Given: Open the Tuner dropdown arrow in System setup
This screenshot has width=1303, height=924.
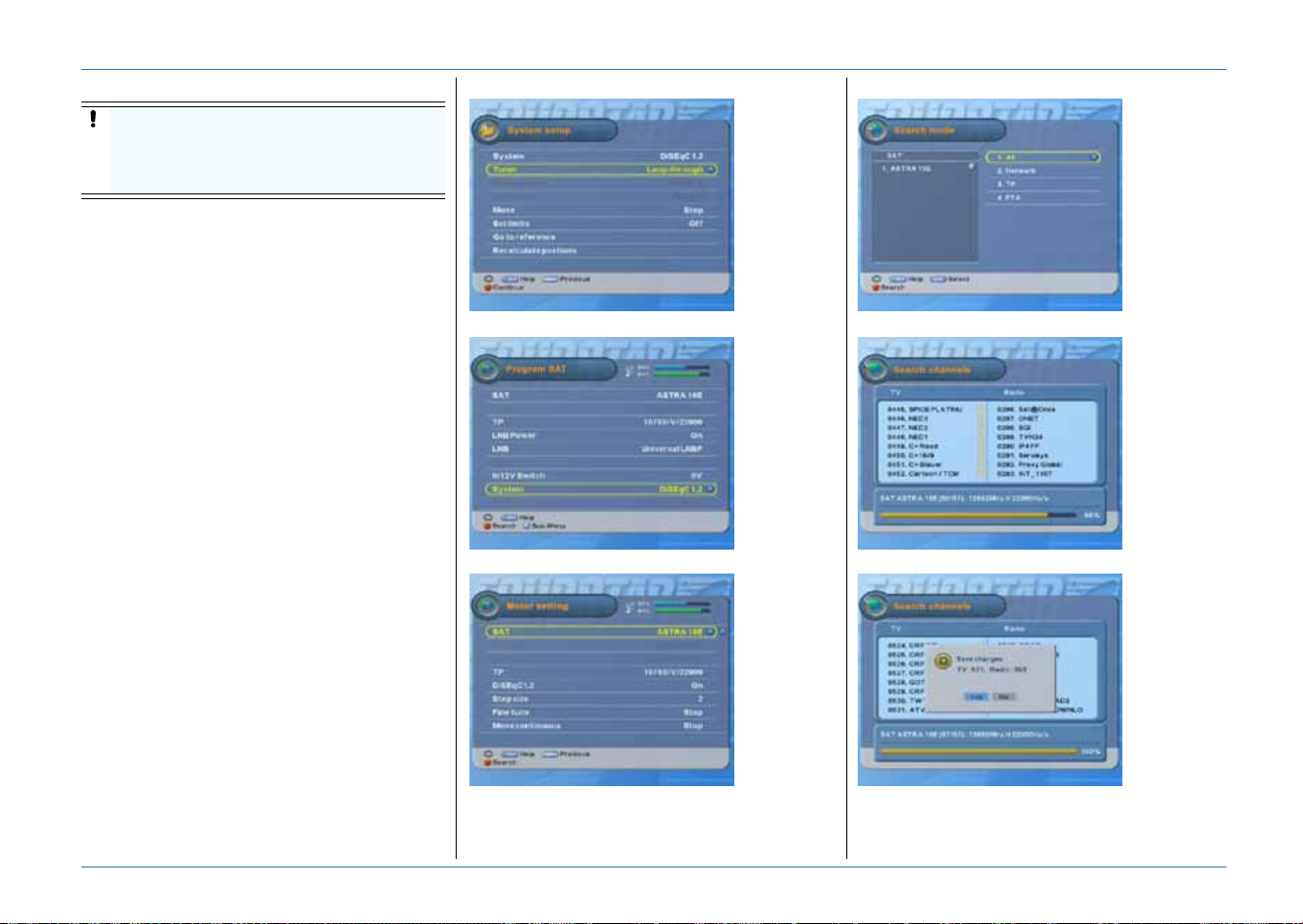Looking at the screenshot, I should (x=710, y=169).
